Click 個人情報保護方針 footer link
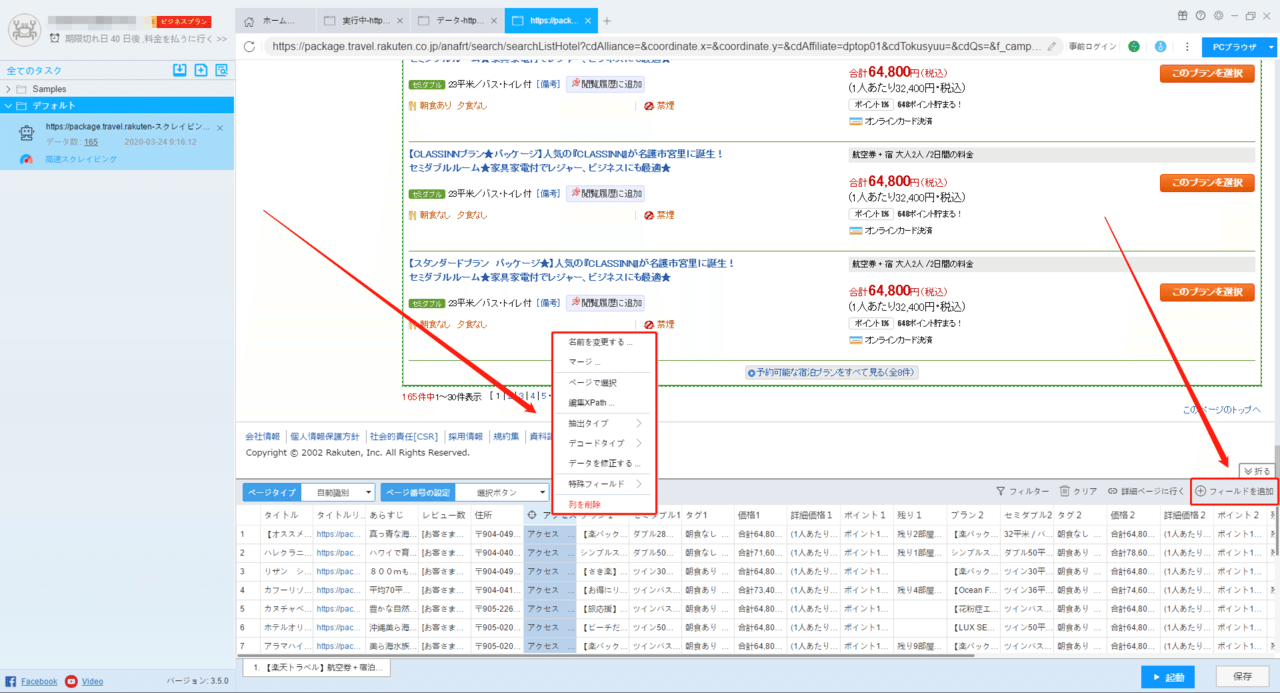The height and width of the screenshot is (693, 1280). pos(324,436)
